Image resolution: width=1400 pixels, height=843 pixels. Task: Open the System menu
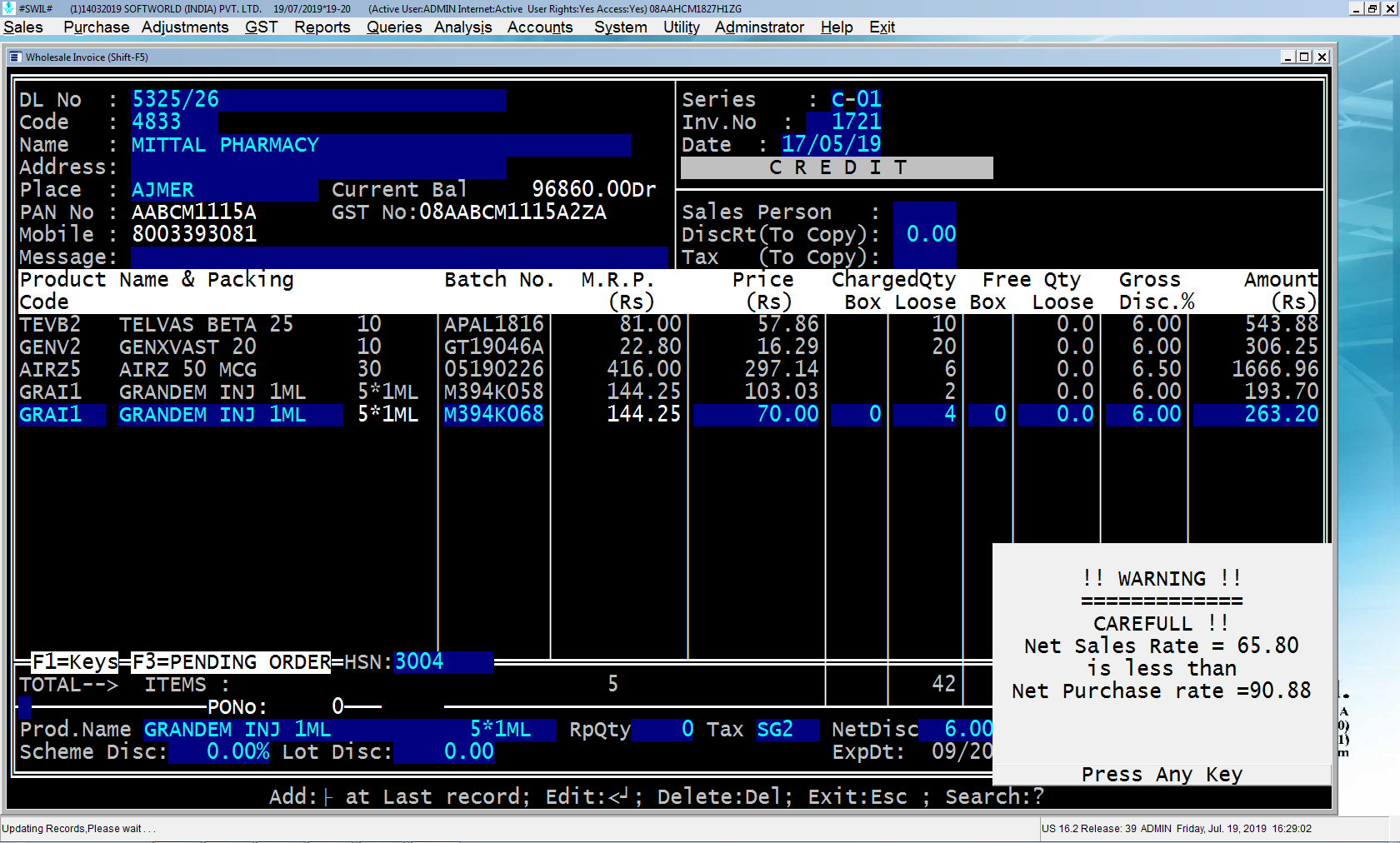[620, 27]
